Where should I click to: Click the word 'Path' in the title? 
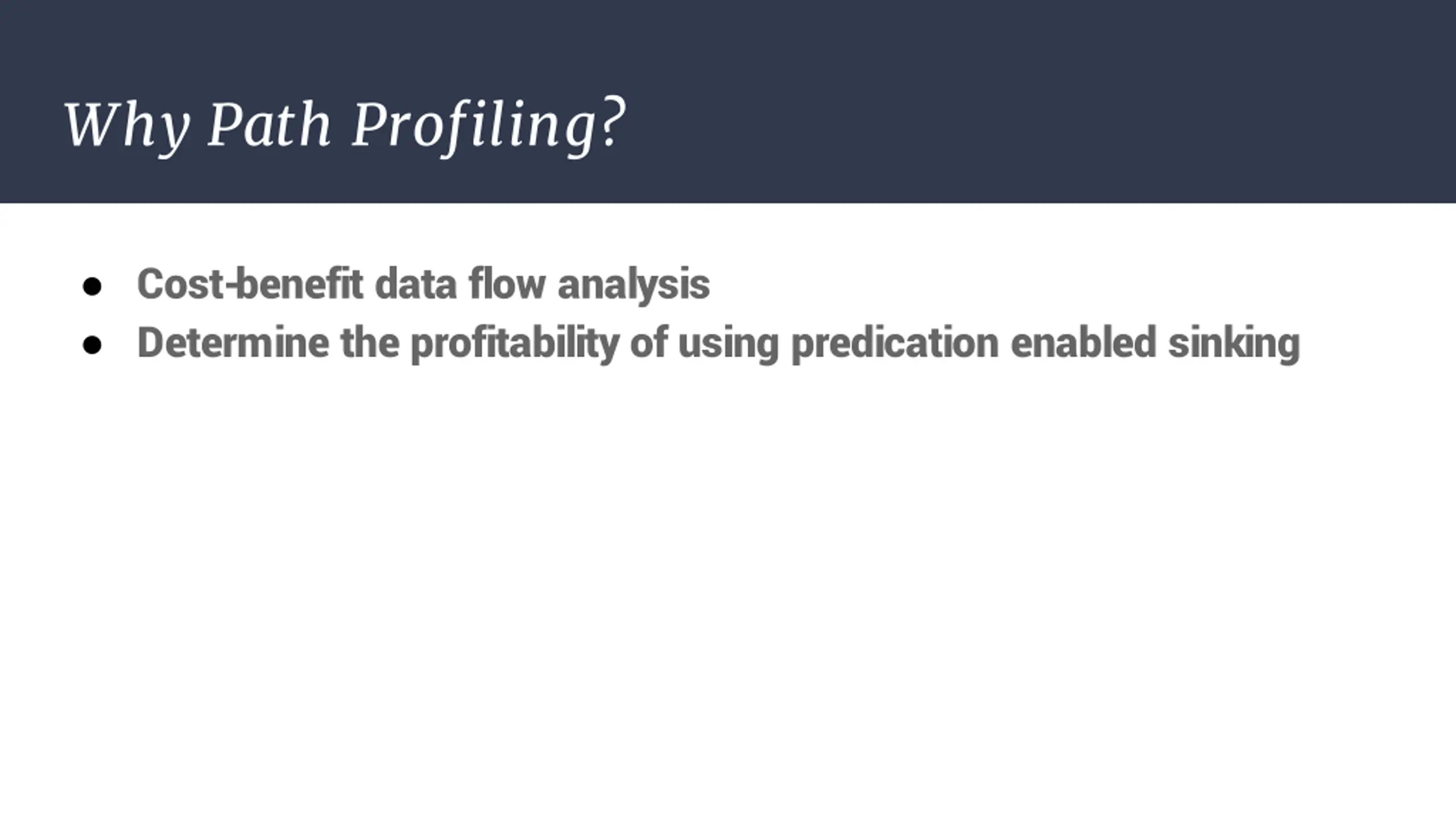(269, 125)
